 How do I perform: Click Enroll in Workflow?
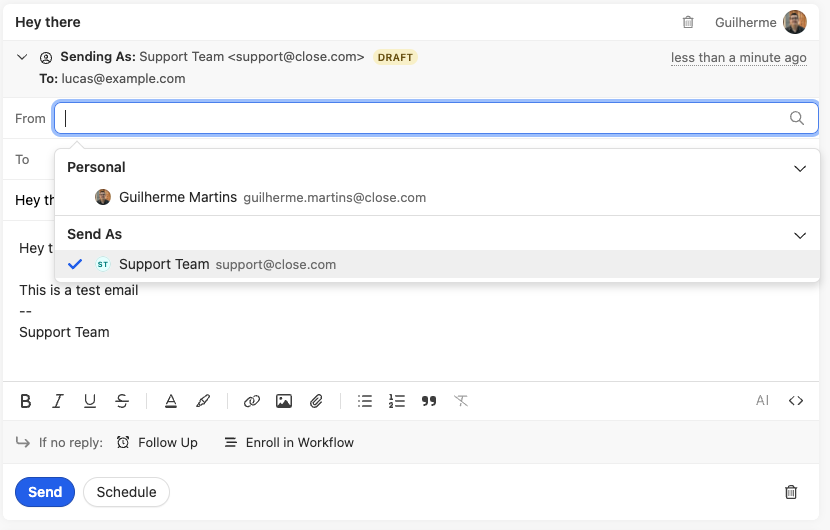[x=289, y=442]
